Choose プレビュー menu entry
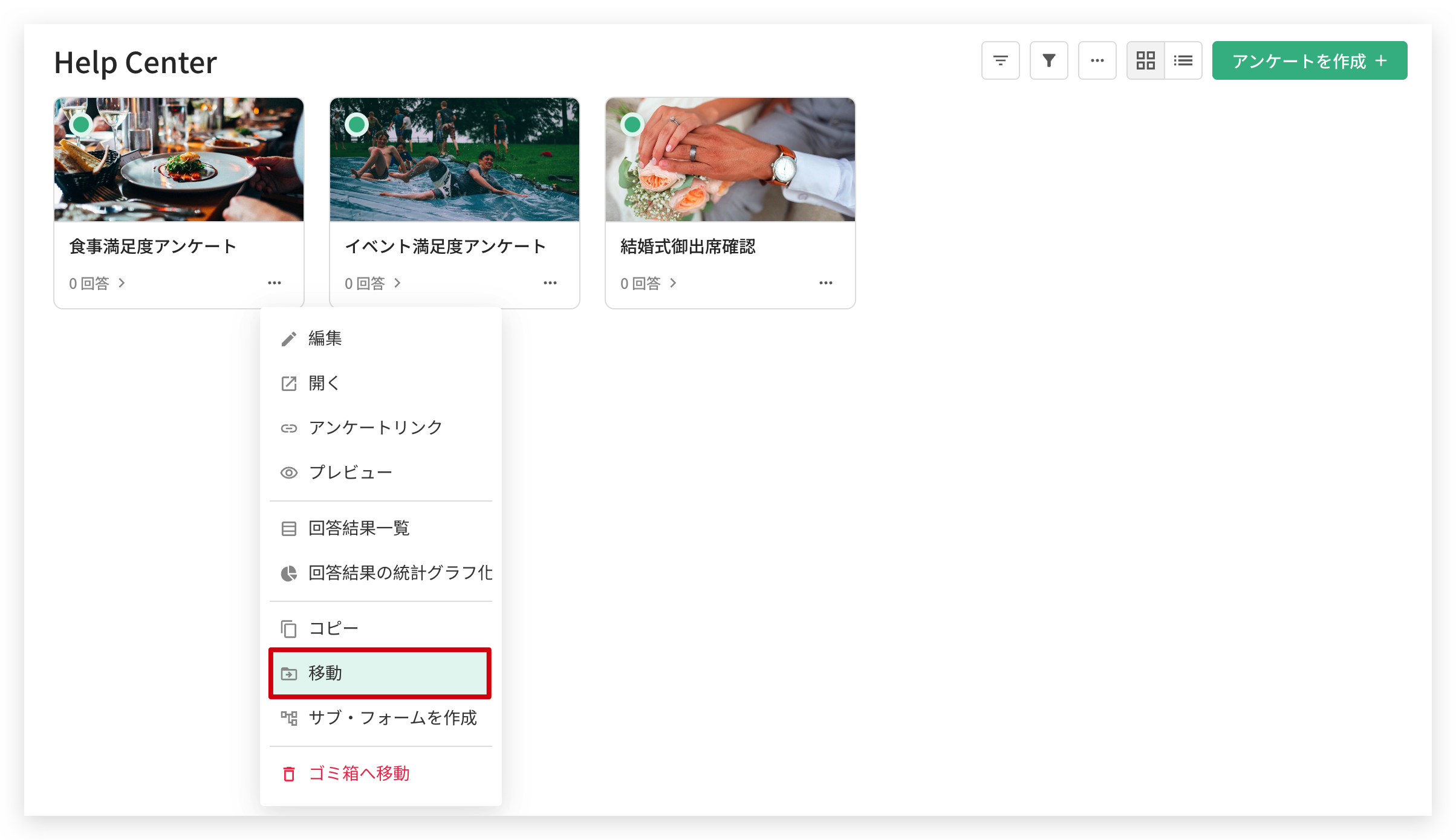The width and height of the screenshot is (1456, 840). [381, 473]
